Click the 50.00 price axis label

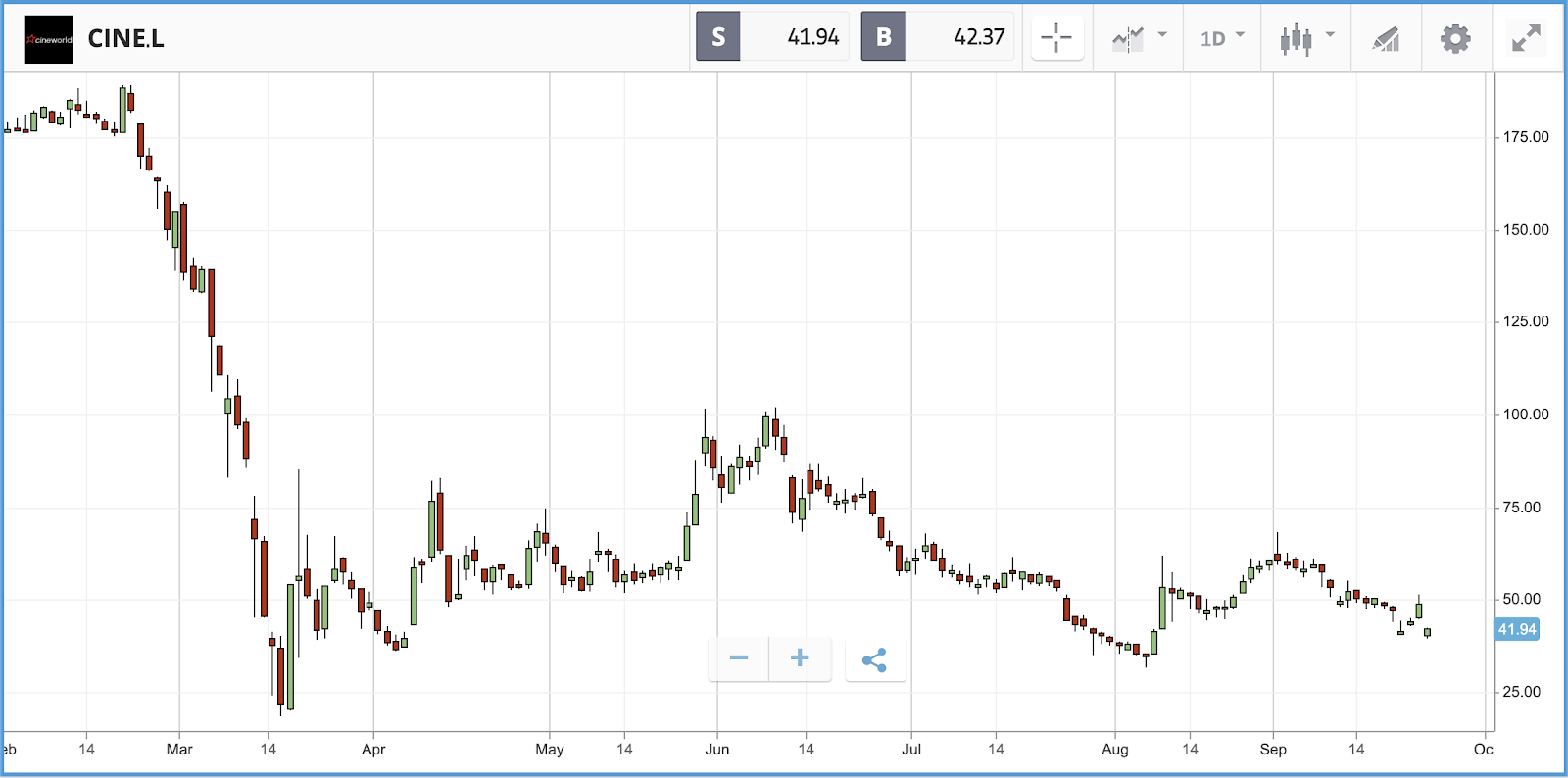[x=1522, y=599]
